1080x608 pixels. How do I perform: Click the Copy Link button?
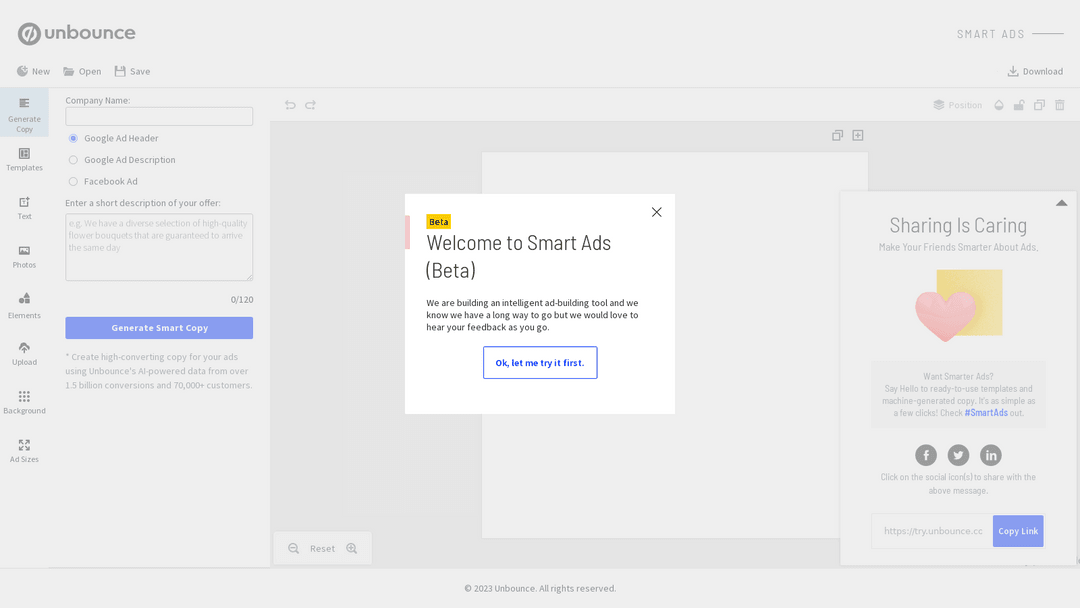point(1018,531)
